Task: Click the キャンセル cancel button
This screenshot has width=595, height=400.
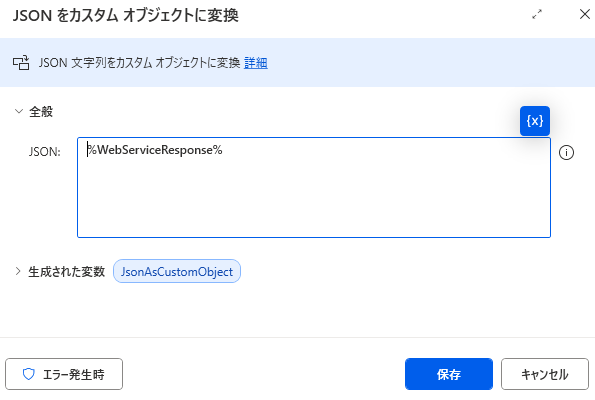Action: pyautogui.click(x=545, y=374)
